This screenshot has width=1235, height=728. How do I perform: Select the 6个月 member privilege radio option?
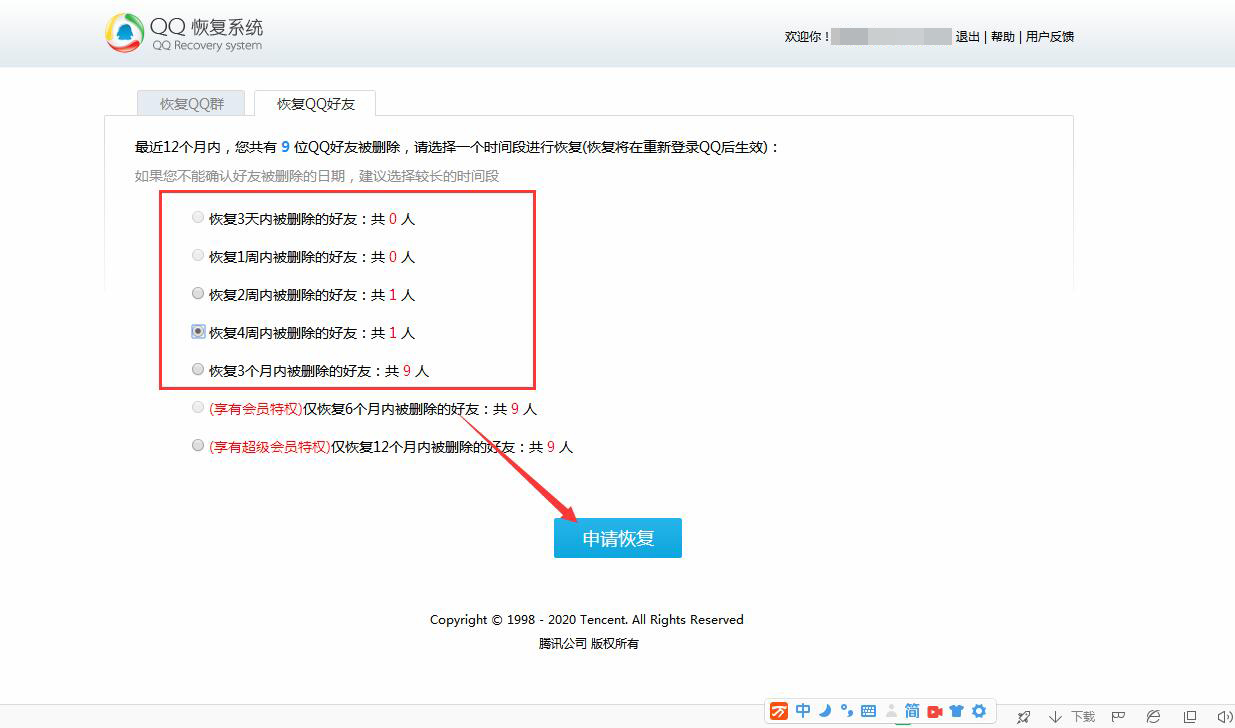click(x=198, y=407)
